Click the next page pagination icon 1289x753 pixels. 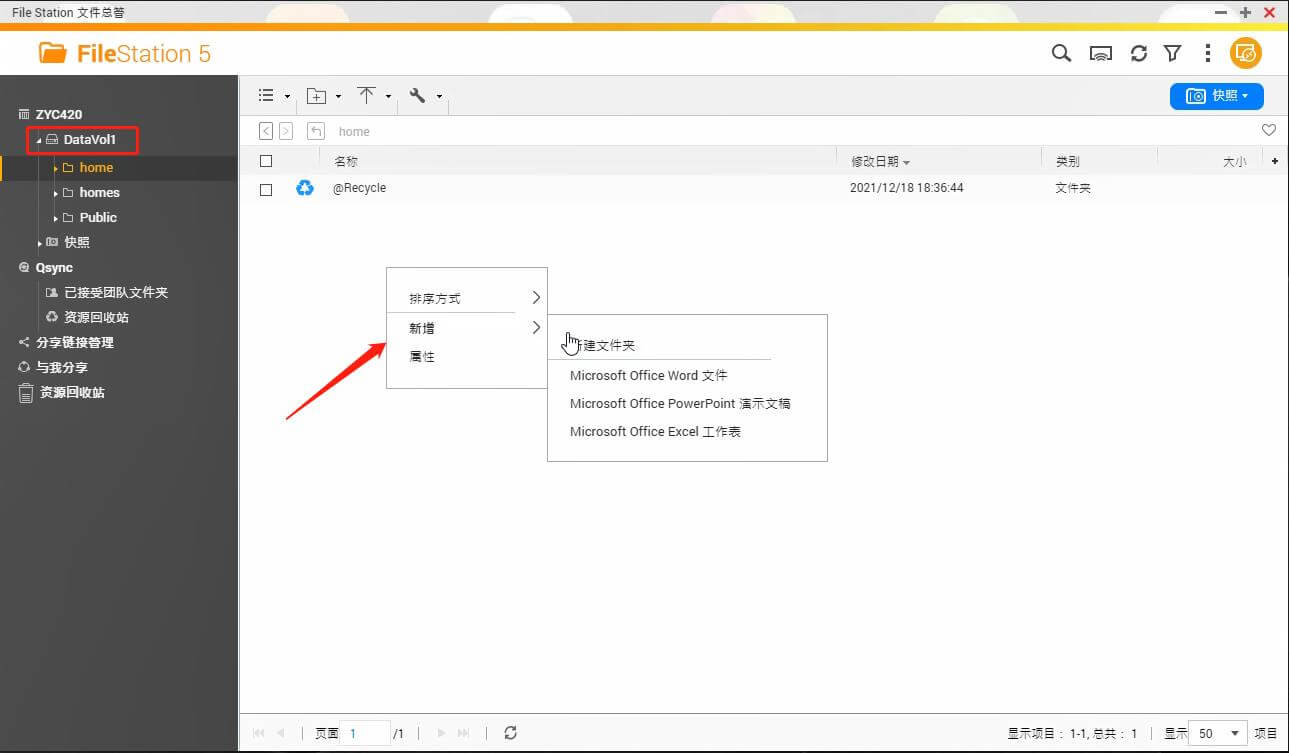[440, 733]
